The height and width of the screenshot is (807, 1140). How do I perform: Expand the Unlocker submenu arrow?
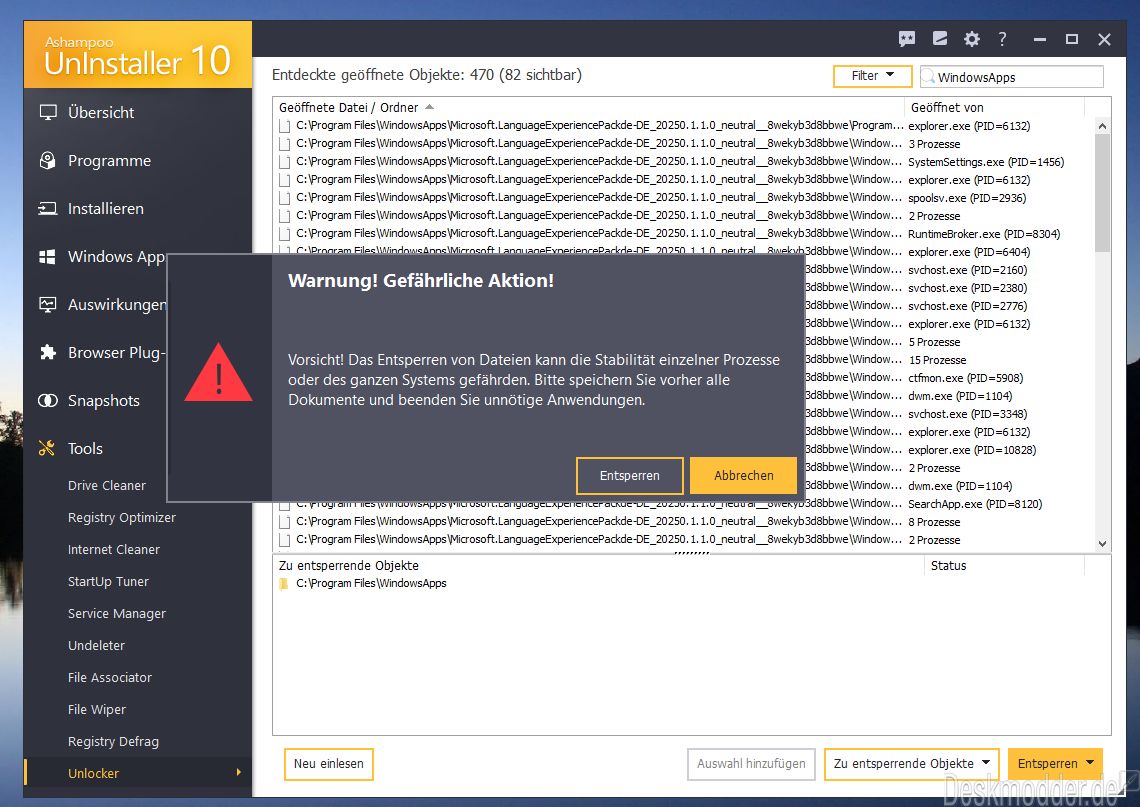coord(238,773)
